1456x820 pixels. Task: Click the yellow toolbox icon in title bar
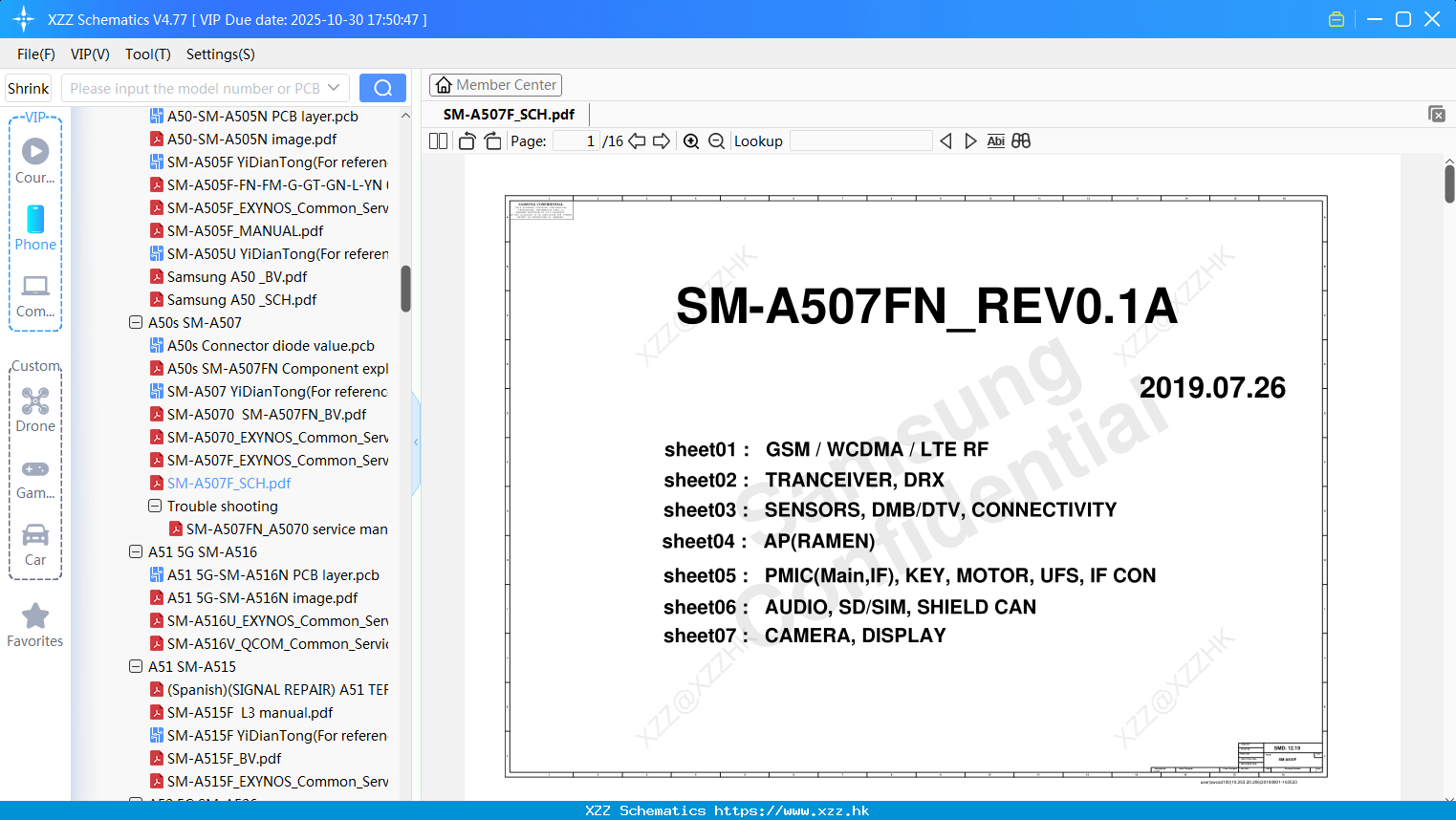pyautogui.click(x=1336, y=19)
